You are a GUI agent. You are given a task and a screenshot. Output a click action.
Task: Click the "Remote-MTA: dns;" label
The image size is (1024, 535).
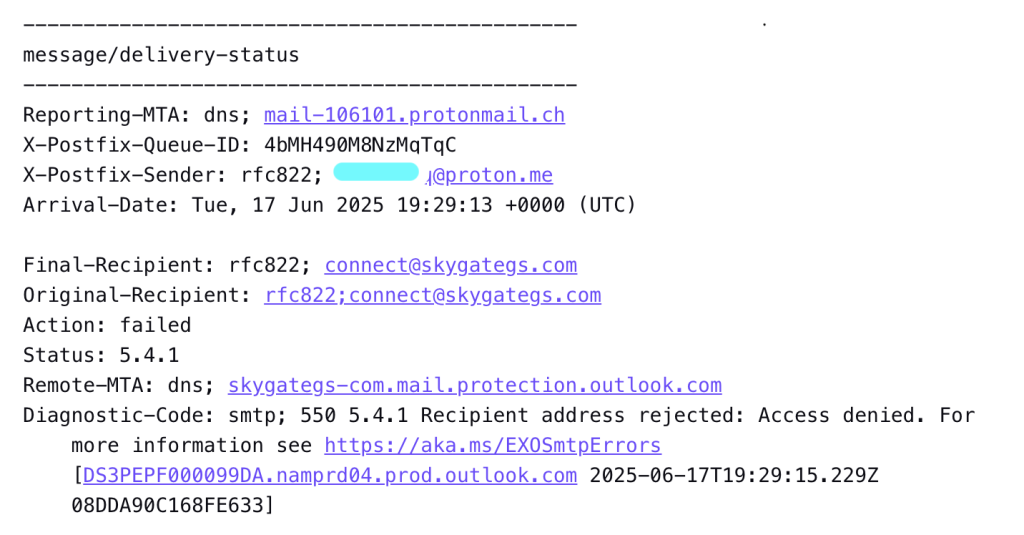[x=119, y=385]
